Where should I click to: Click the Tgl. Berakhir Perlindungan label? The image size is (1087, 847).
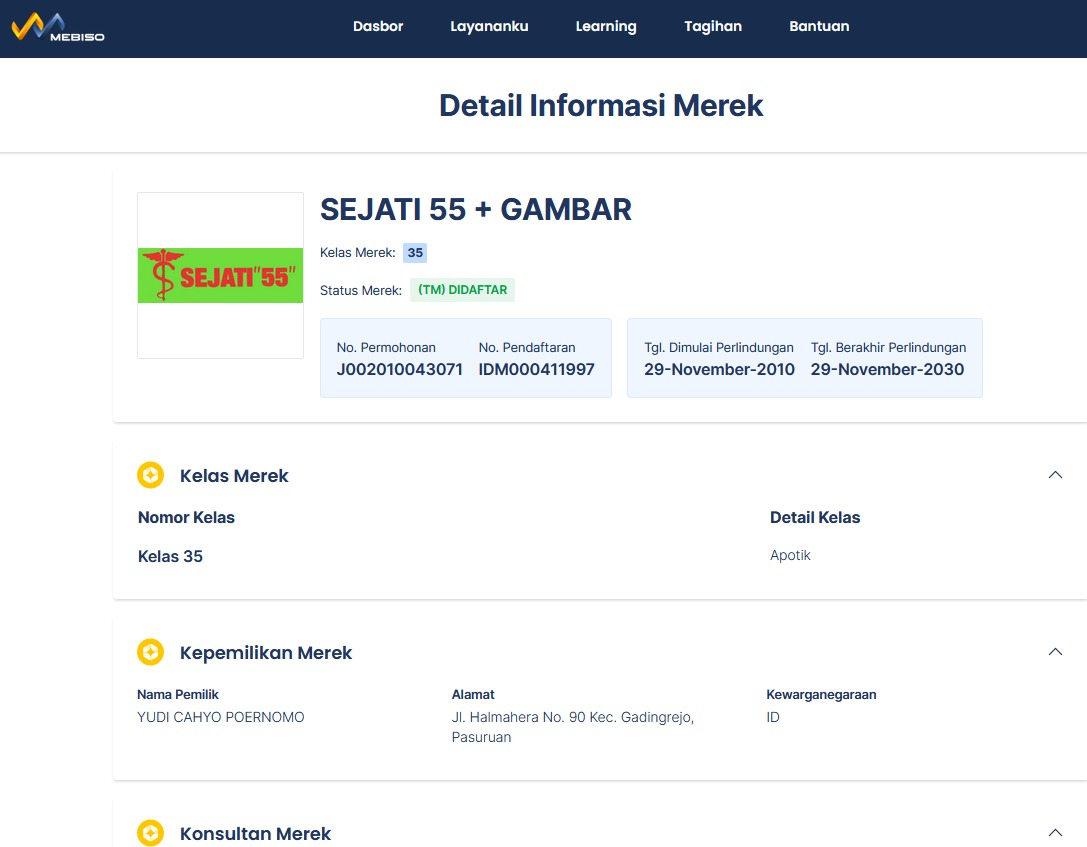(x=888, y=347)
